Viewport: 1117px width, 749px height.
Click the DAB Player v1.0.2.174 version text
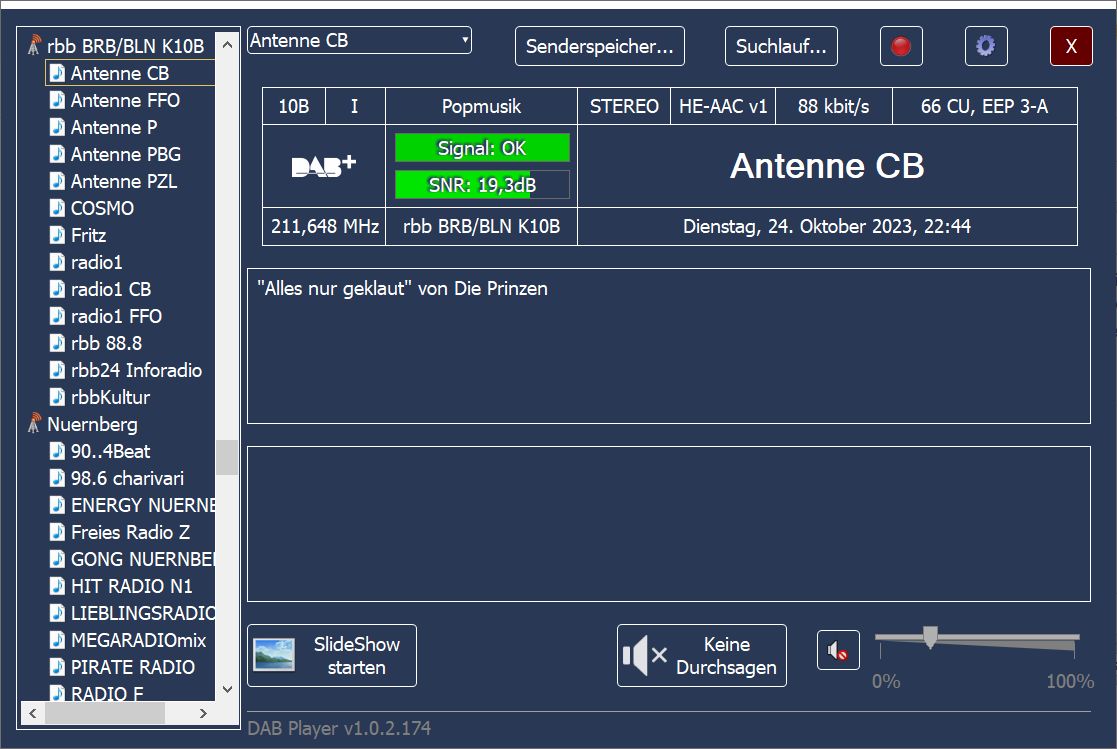pyautogui.click(x=339, y=728)
